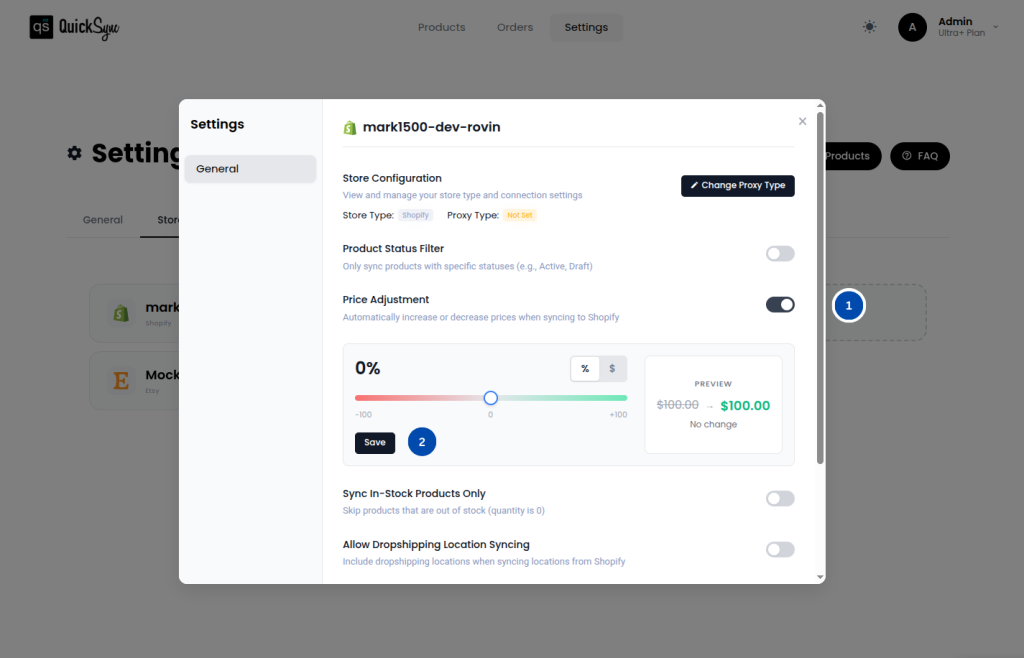Disable the Price Adjustment switch

[780, 304]
